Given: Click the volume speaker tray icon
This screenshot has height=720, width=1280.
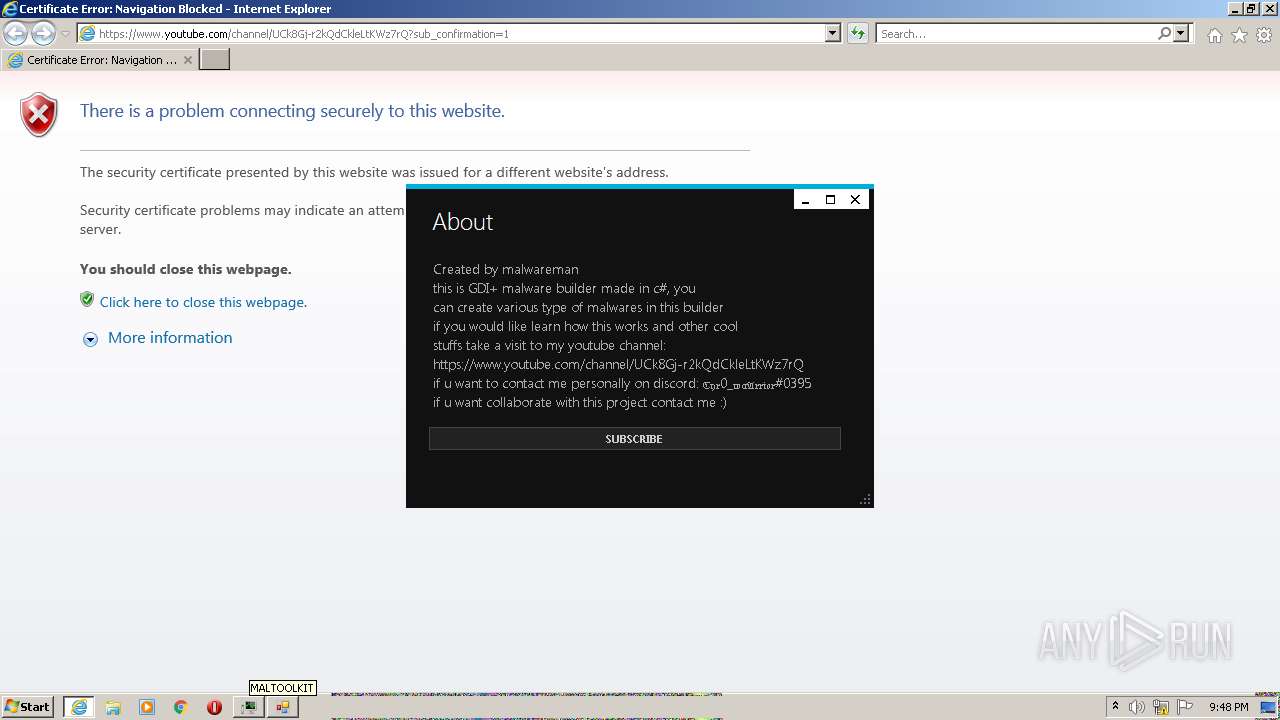Looking at the screenshot, I should click(x=1137, y=707).
